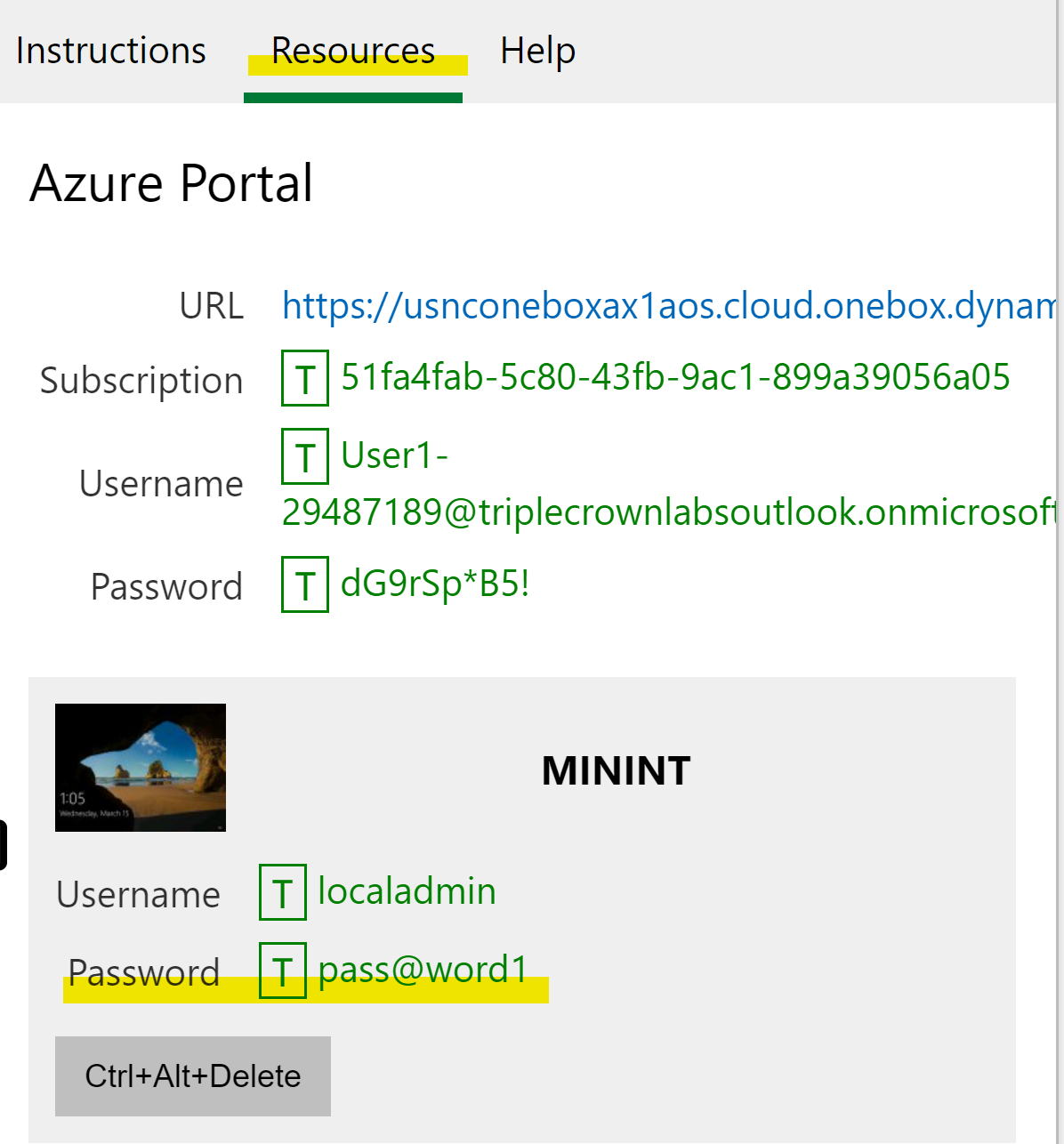Click the type-text icon beside password dG9rSp*B5!
Image resolution: width=1064 pixels, height=1144 pixels.
(x=305, y=585)
